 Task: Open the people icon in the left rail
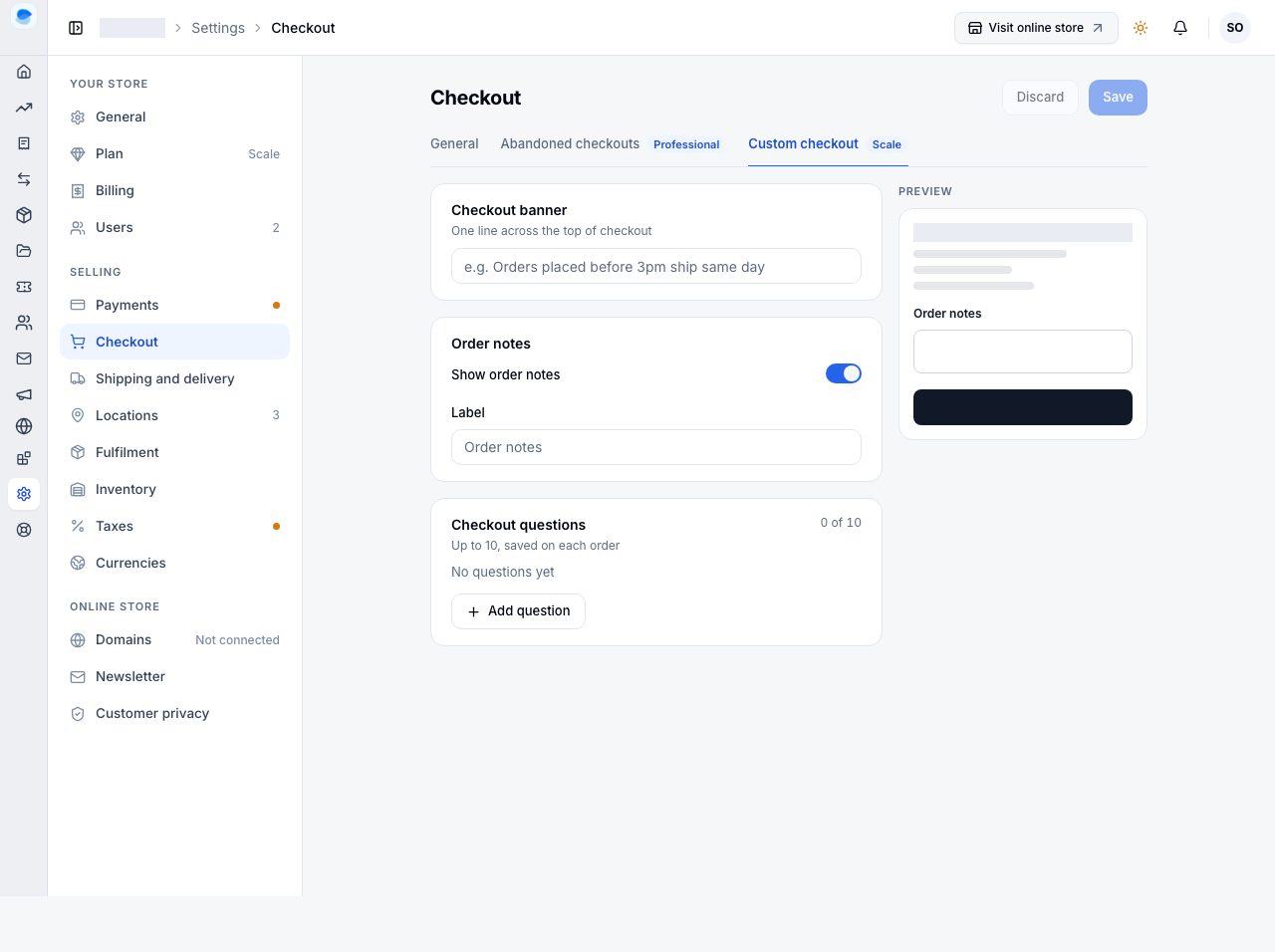point(24,323)
